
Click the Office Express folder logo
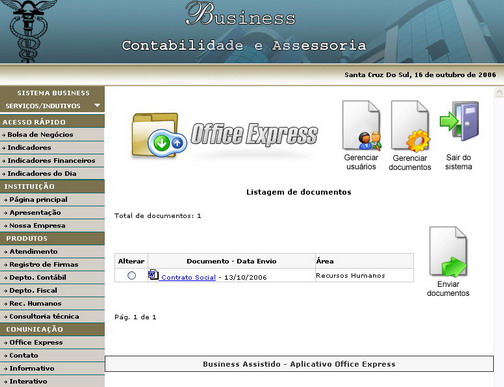[159, 135]
